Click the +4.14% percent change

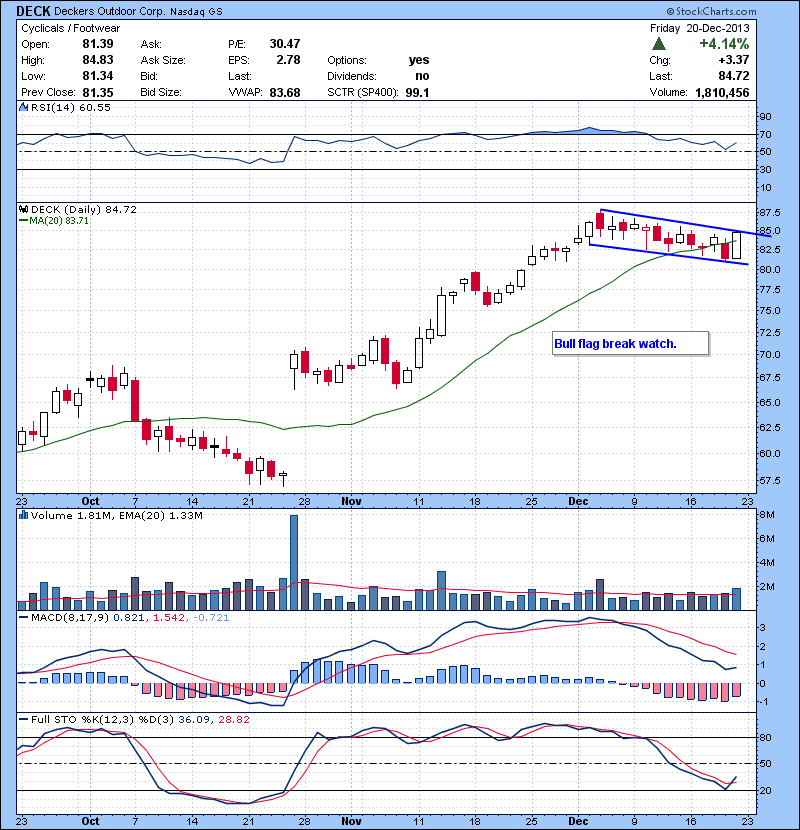[724, 43]
